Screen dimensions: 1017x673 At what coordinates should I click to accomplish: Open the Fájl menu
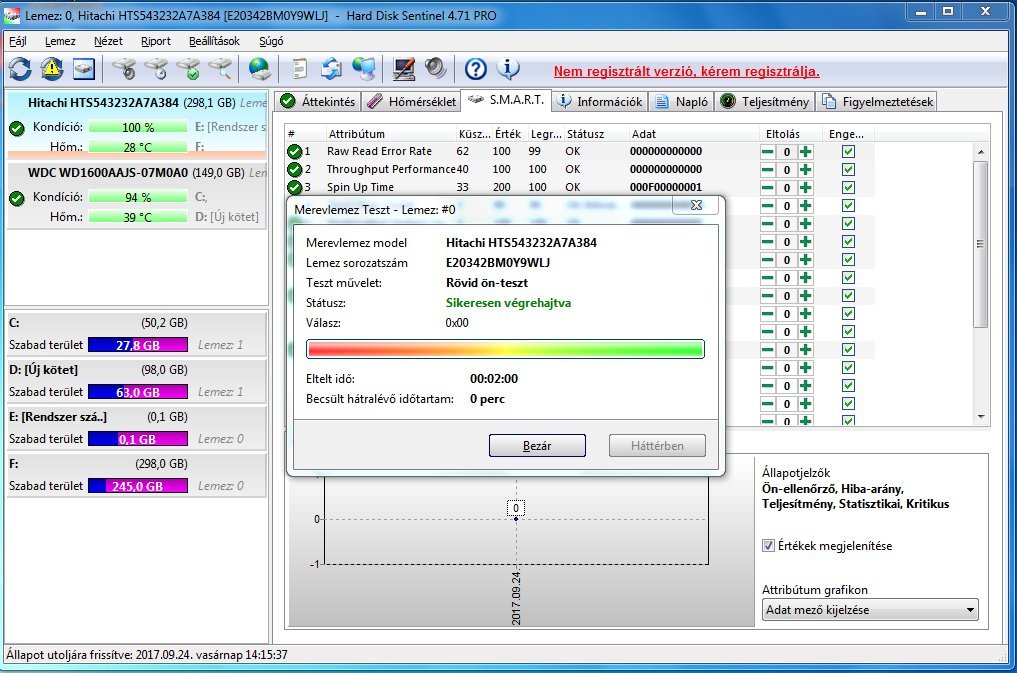point(18,41)
